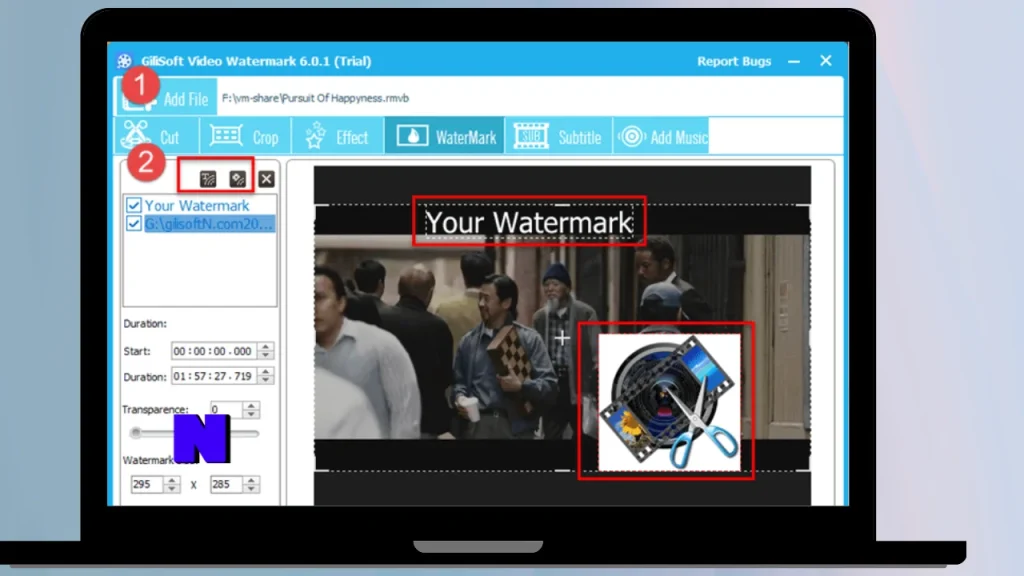1024x576 pixels.
Task: Click the Add Music disc icon
Action: point(632,136)
